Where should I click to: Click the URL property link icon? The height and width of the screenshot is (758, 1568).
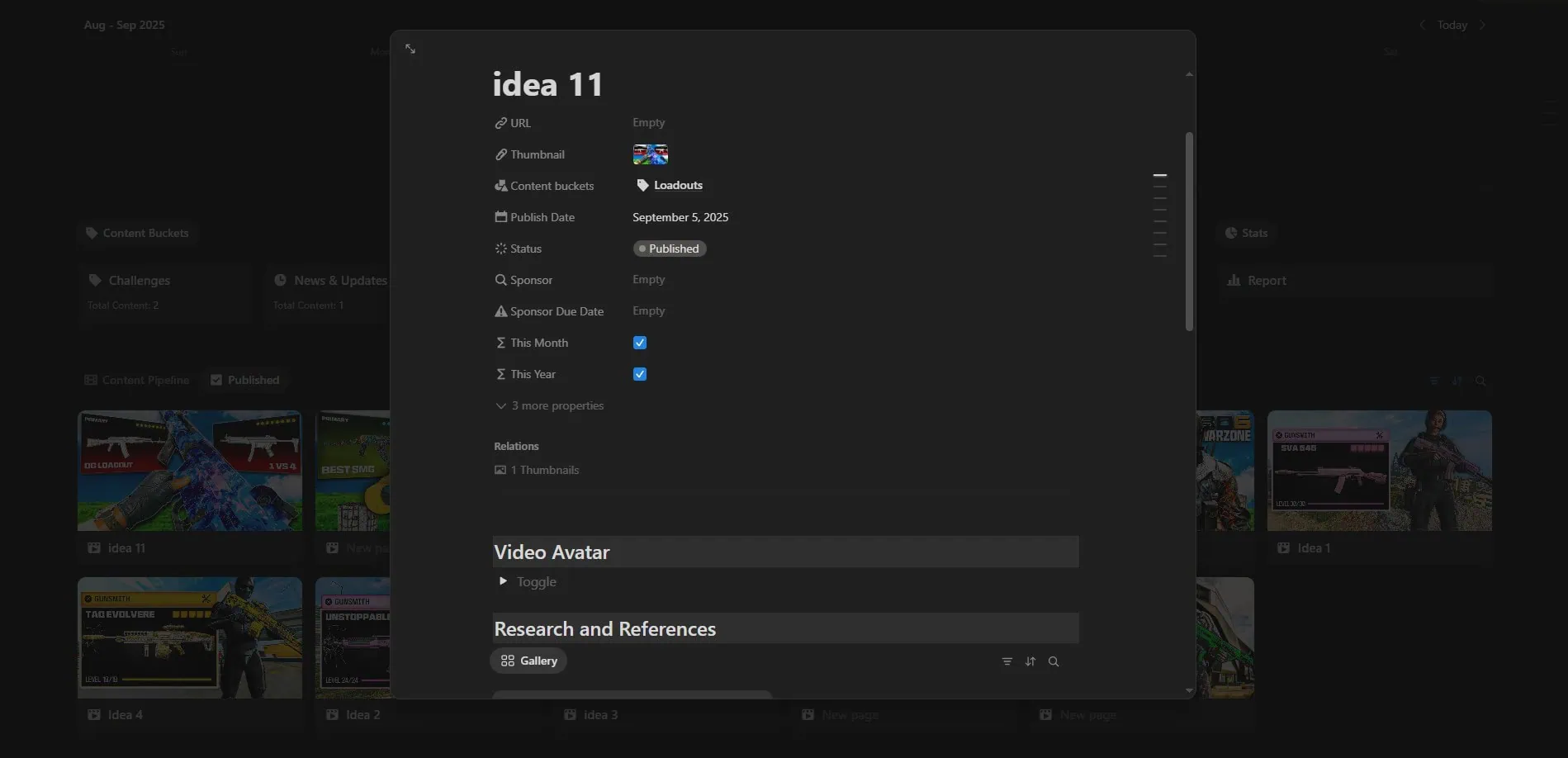coord(500,123)
